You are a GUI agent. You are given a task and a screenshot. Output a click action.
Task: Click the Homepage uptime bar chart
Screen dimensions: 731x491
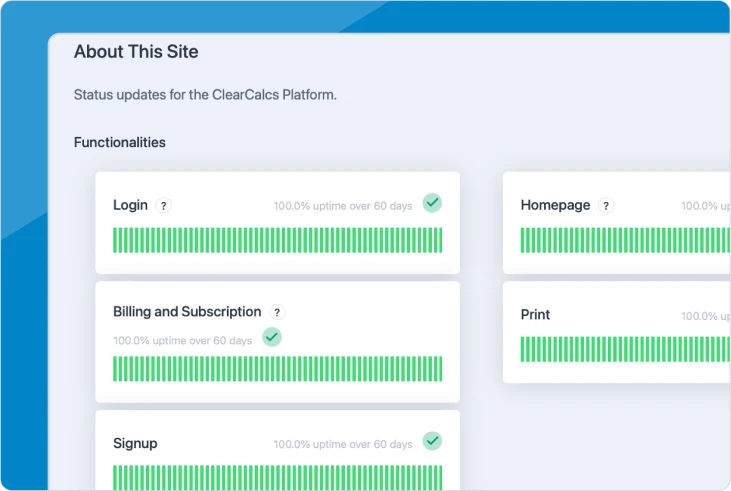coord(625,240)
